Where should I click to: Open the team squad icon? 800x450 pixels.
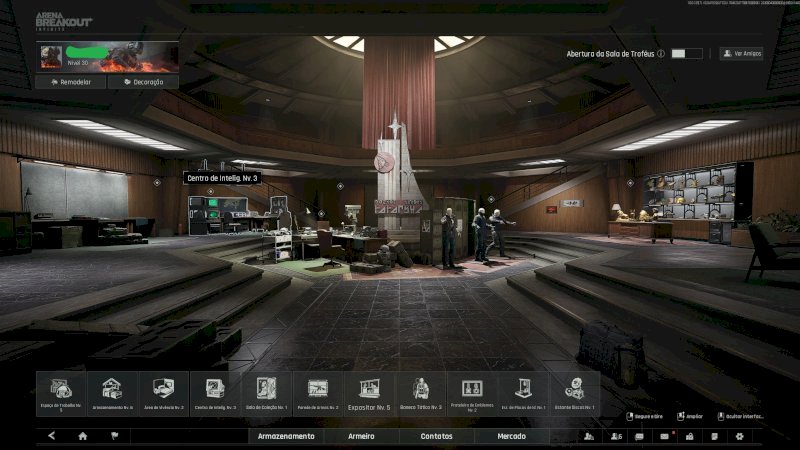[x=589, y=436]
